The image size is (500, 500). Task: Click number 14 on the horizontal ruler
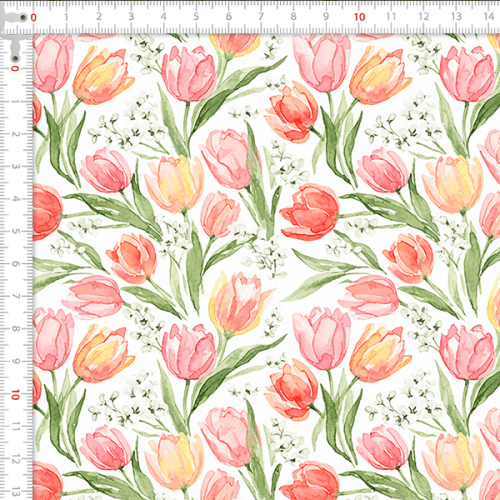click(489, 16)
